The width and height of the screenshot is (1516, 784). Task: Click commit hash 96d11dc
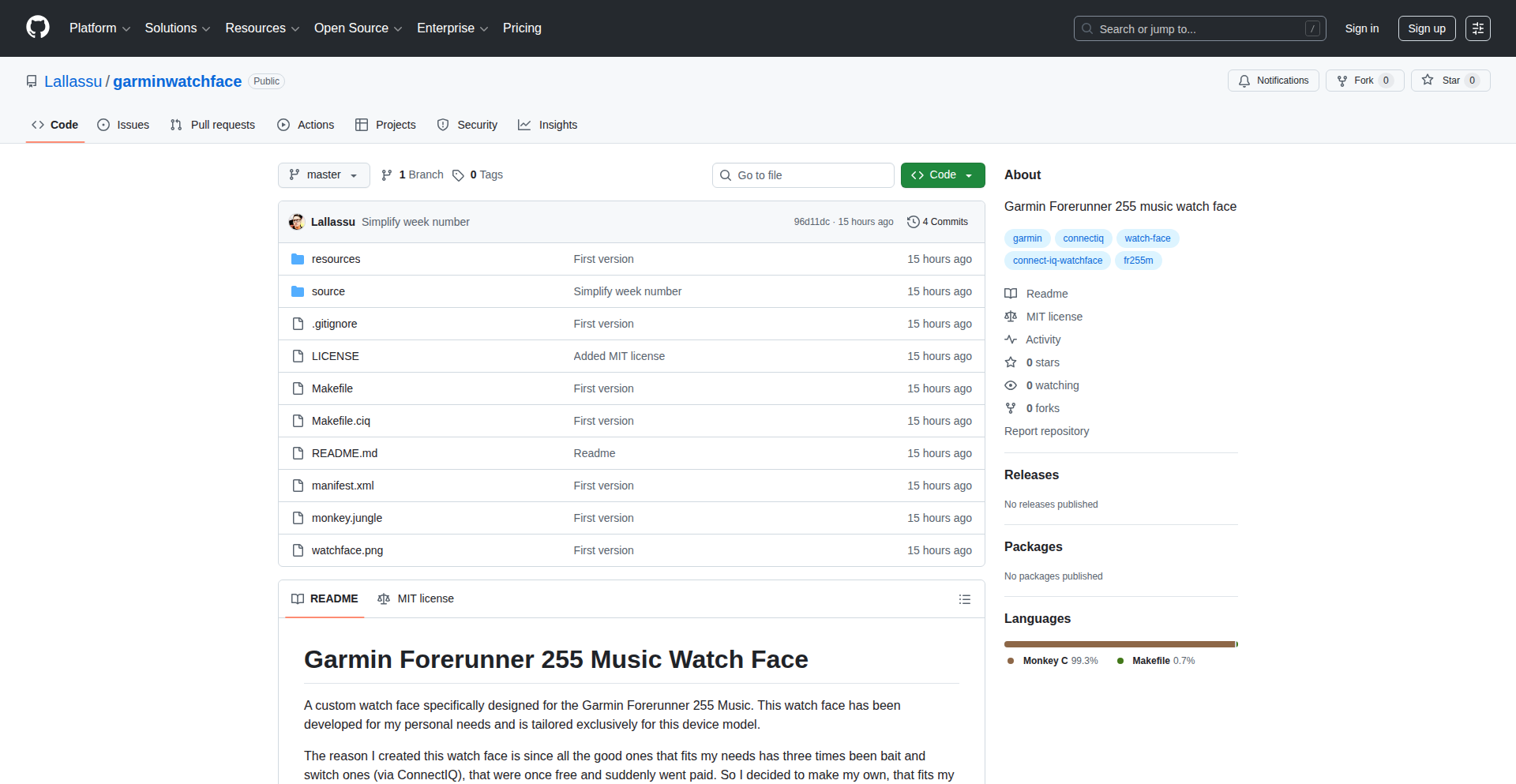tap(812, 222)
